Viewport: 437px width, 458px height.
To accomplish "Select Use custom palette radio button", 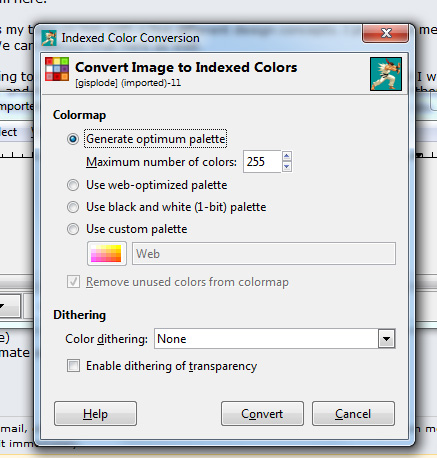I will pyautogui.click(x=73, y=229).
